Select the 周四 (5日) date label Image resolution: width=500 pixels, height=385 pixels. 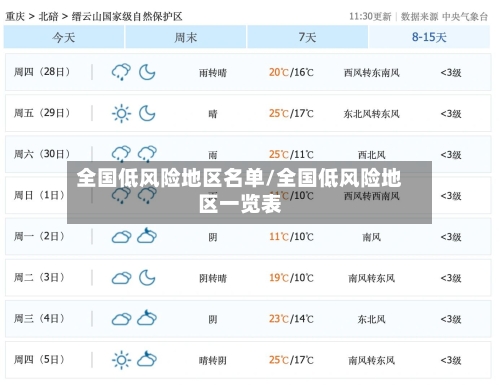coord(39,360)
